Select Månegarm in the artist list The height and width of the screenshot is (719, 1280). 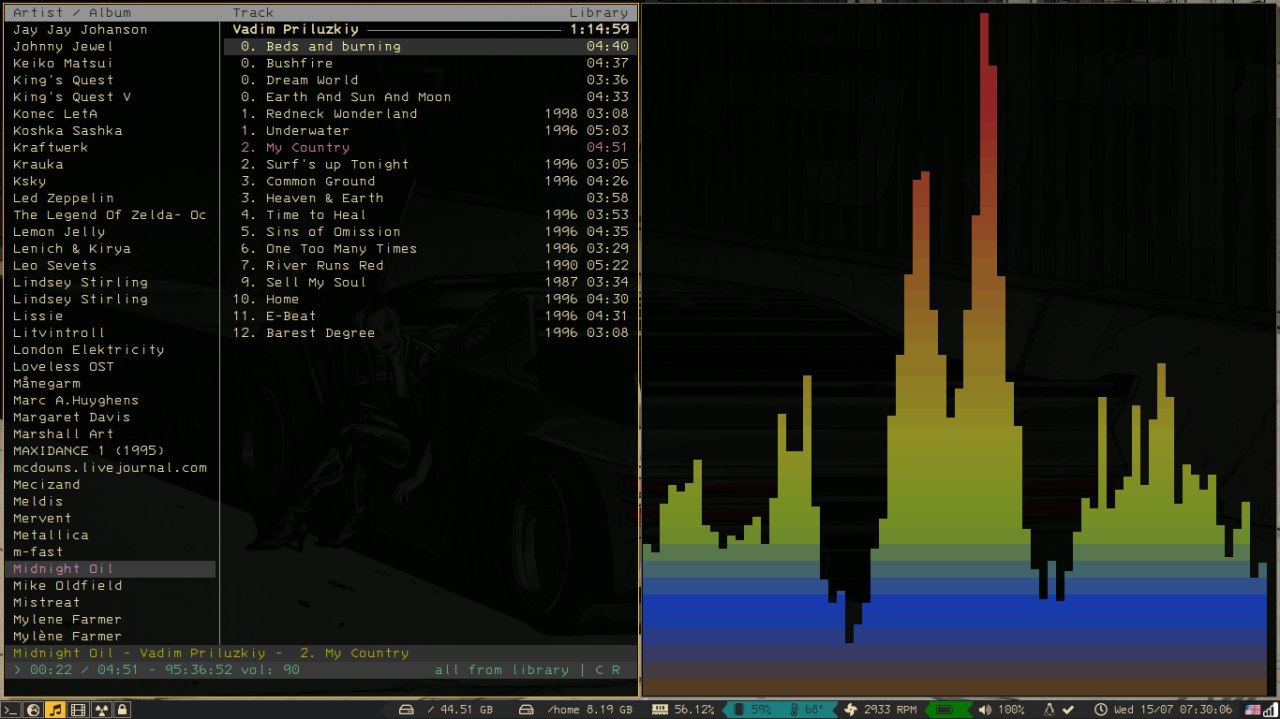coord(47,383)
